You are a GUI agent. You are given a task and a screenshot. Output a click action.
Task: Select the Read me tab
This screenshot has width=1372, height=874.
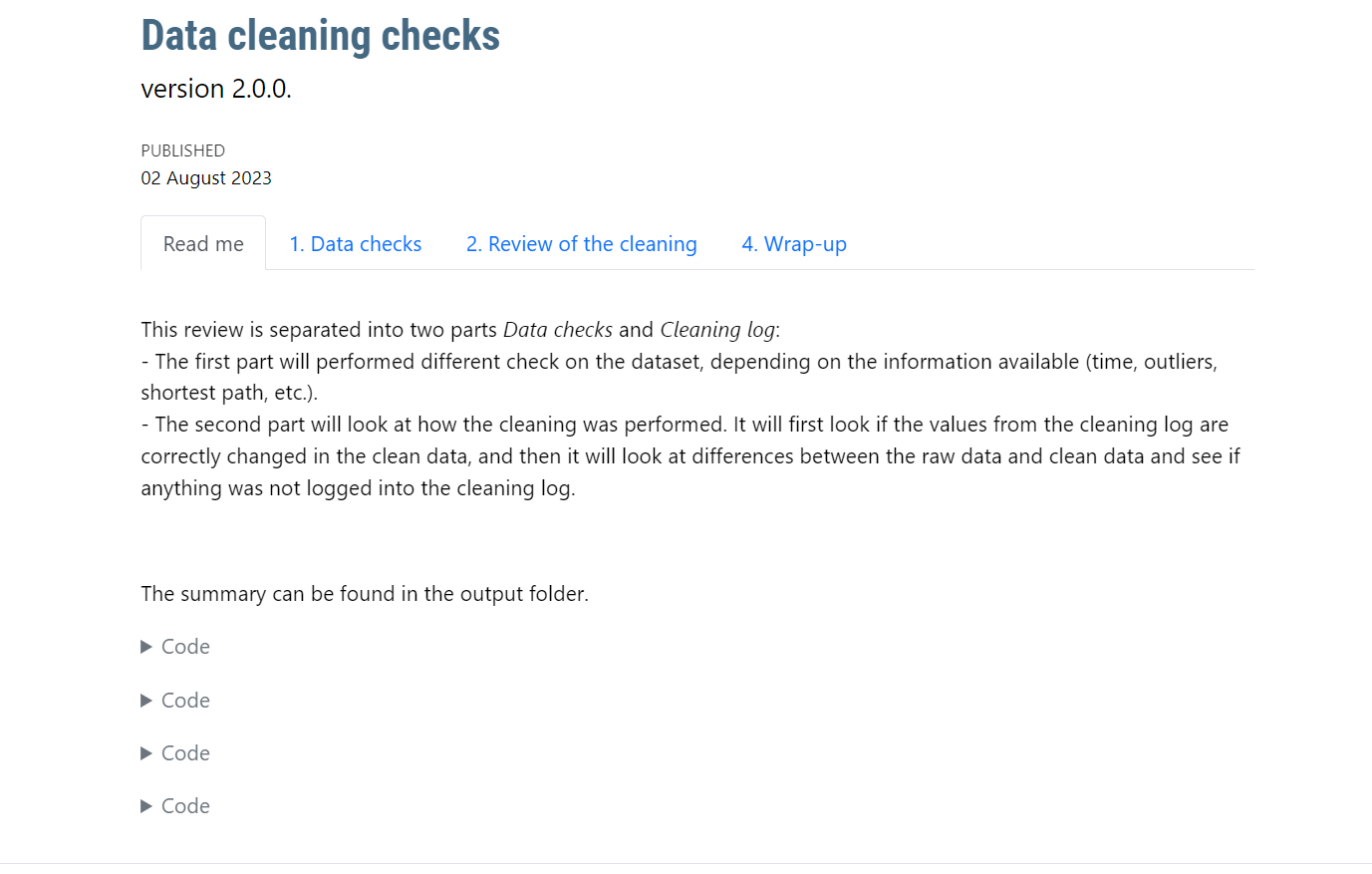point(203,243)
